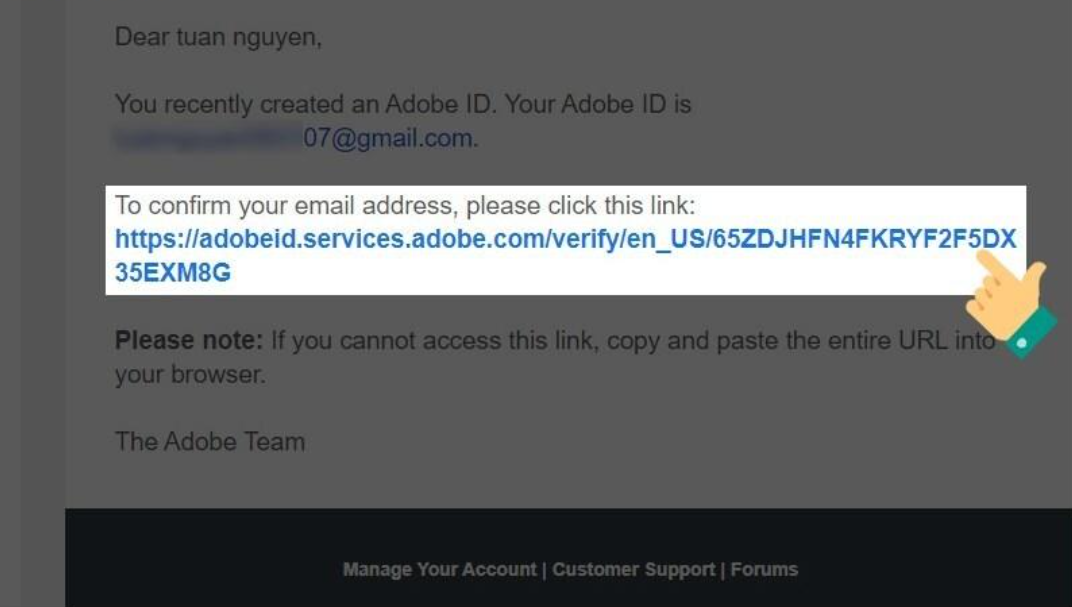
Task: Click the 35EXM8G continuation of the link
Action: click(x=173, y=273)
